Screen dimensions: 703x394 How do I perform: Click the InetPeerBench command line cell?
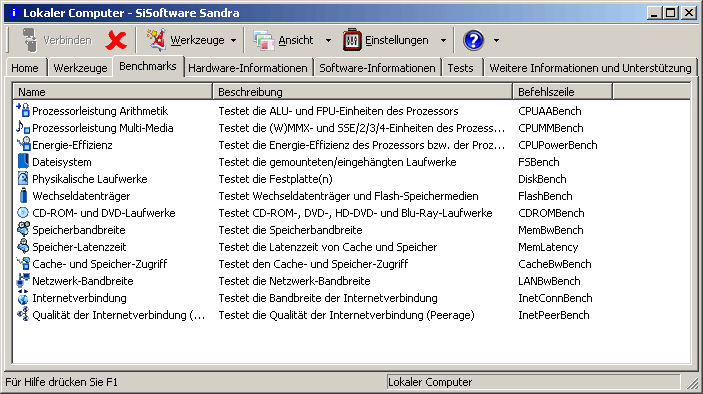tap(554, 315)
